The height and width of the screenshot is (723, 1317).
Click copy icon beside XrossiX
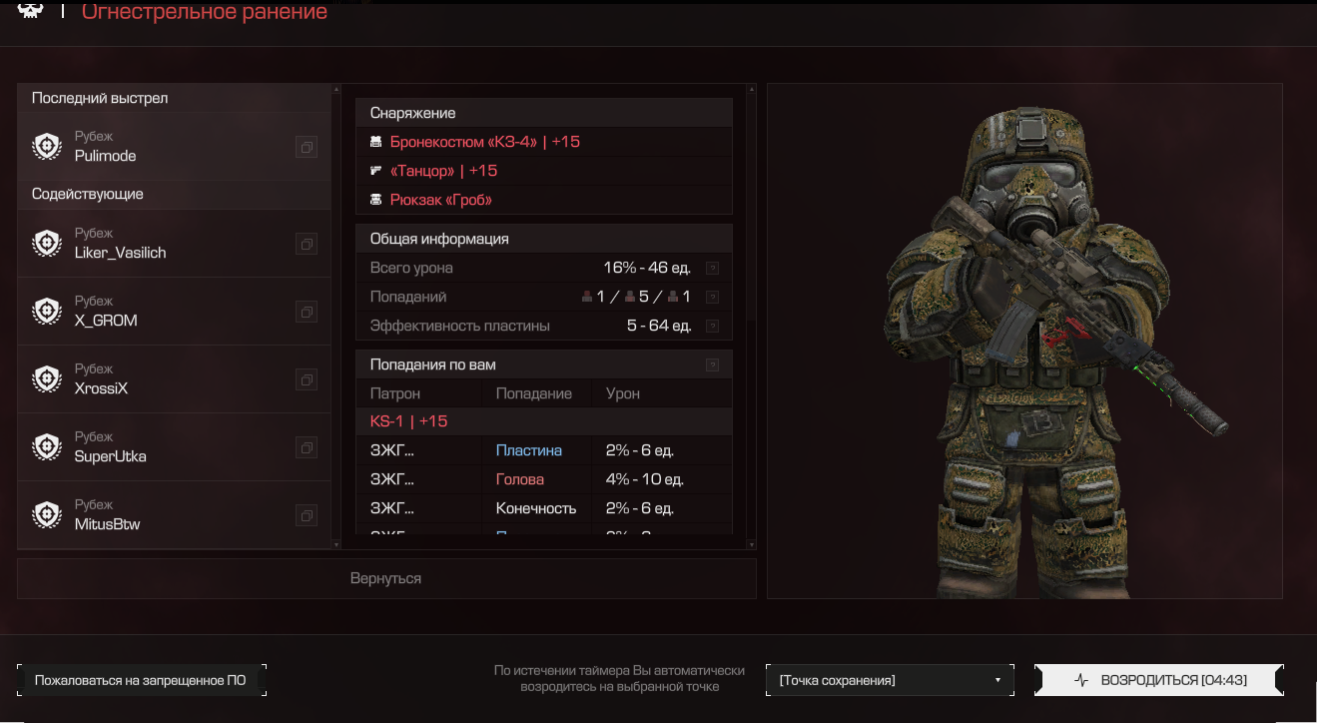pyautogui.click(x=306, y=380)
